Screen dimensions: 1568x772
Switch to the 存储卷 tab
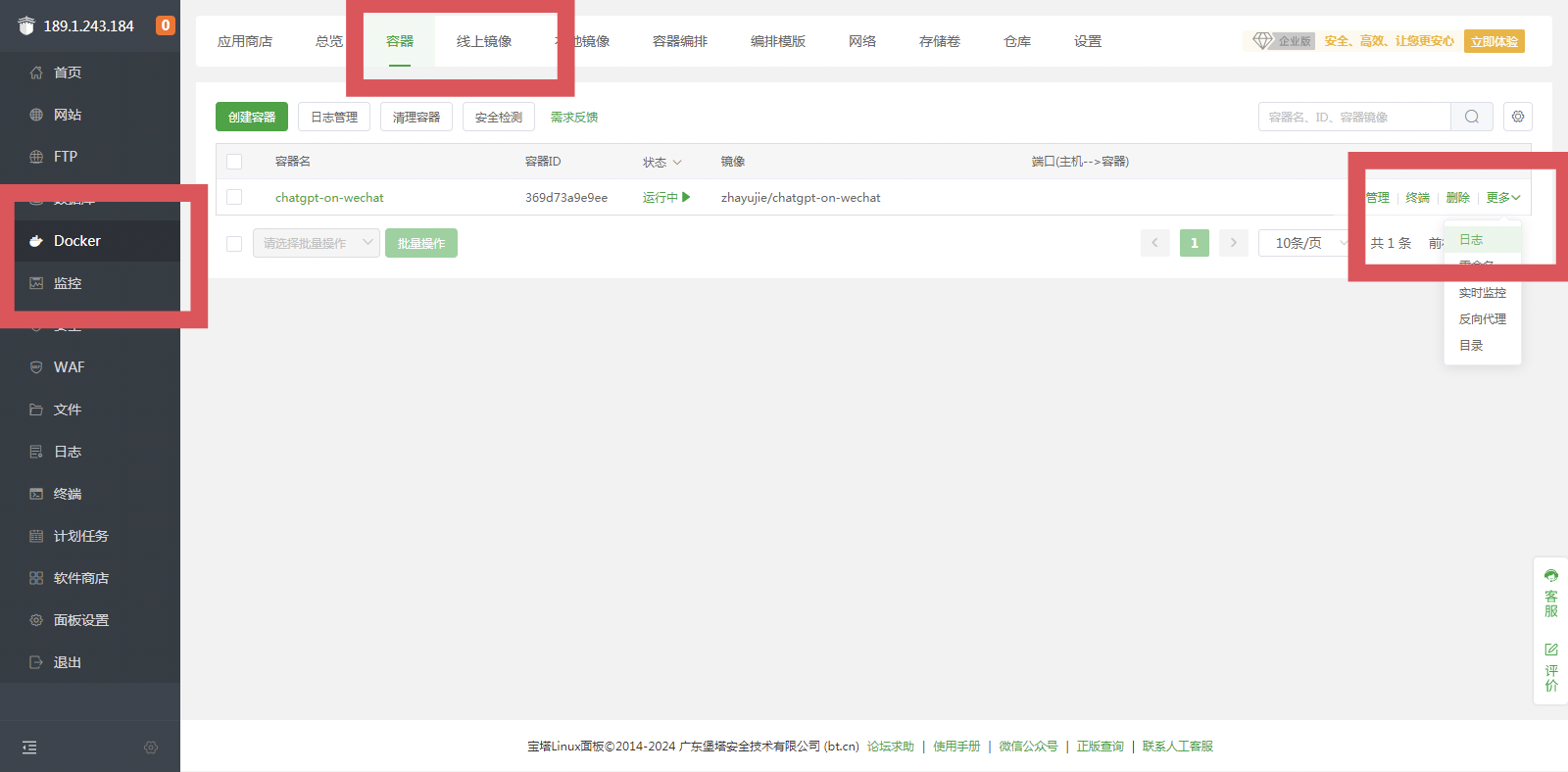point(940,41)
